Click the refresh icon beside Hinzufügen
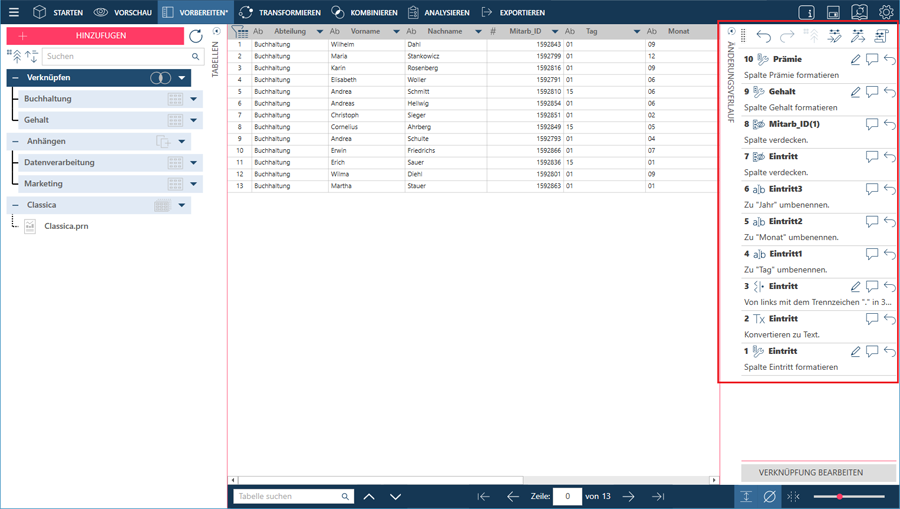Viewport: 900px width, 509px height. coord(196,36)
